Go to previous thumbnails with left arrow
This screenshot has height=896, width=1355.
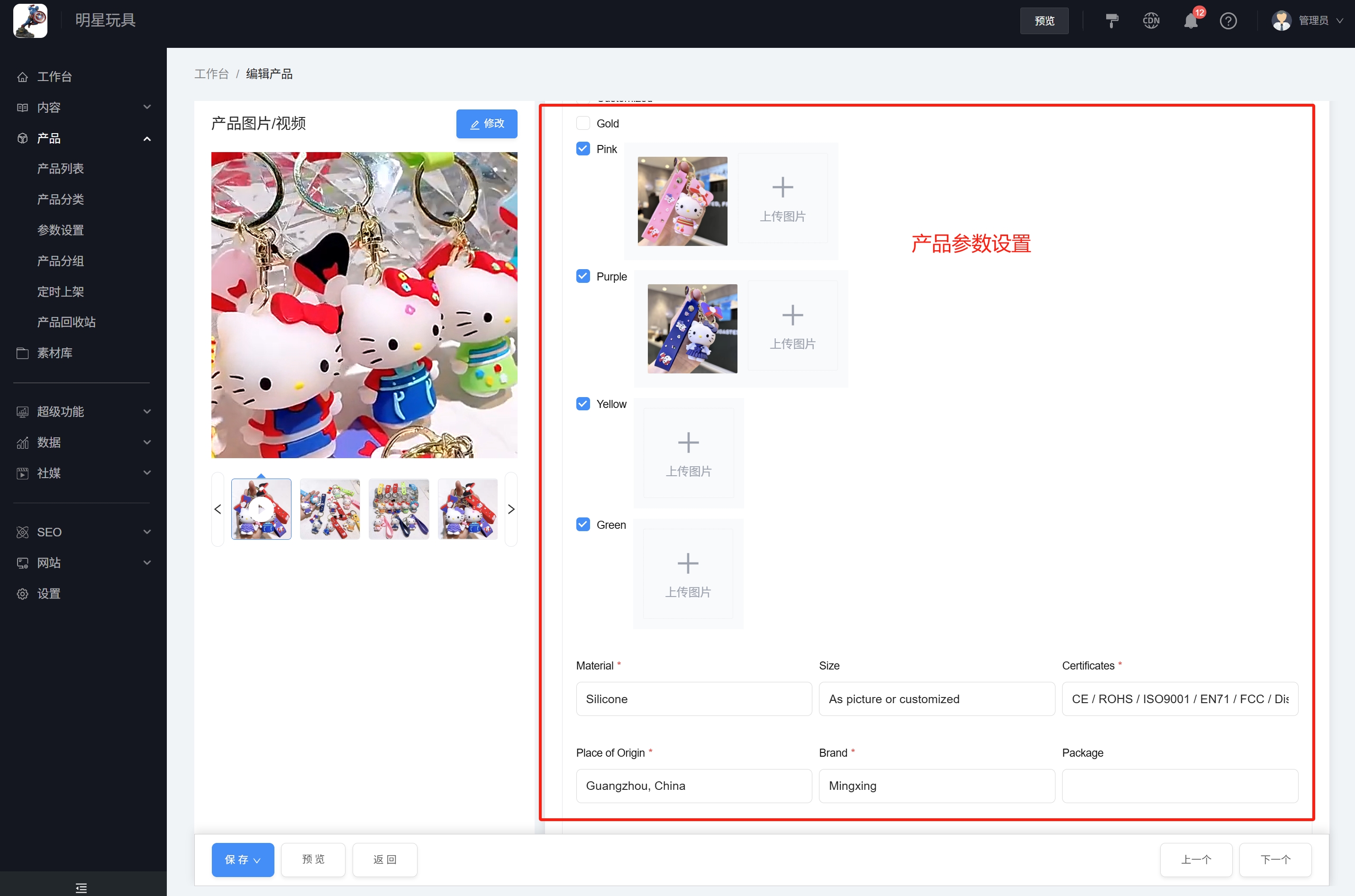pyautogui.click(x=218, y=509)
